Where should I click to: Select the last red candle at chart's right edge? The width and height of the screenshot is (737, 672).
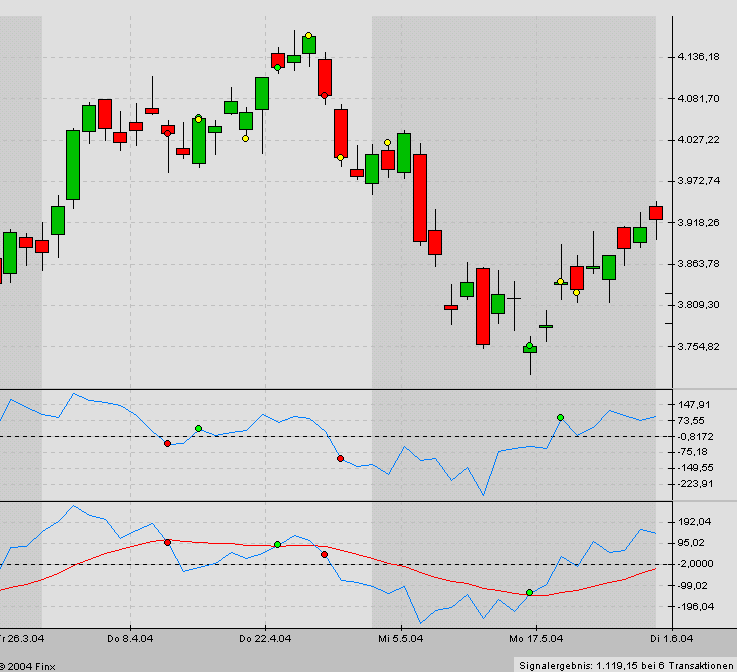(655, 212)
